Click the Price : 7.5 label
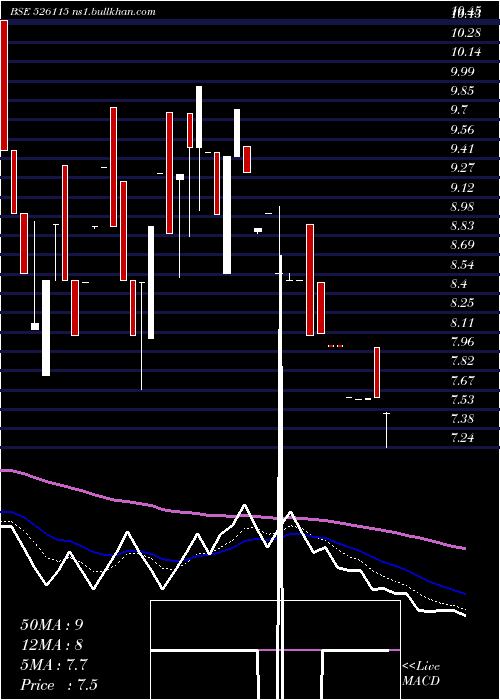Screen dimensions: 500x700 59,685
